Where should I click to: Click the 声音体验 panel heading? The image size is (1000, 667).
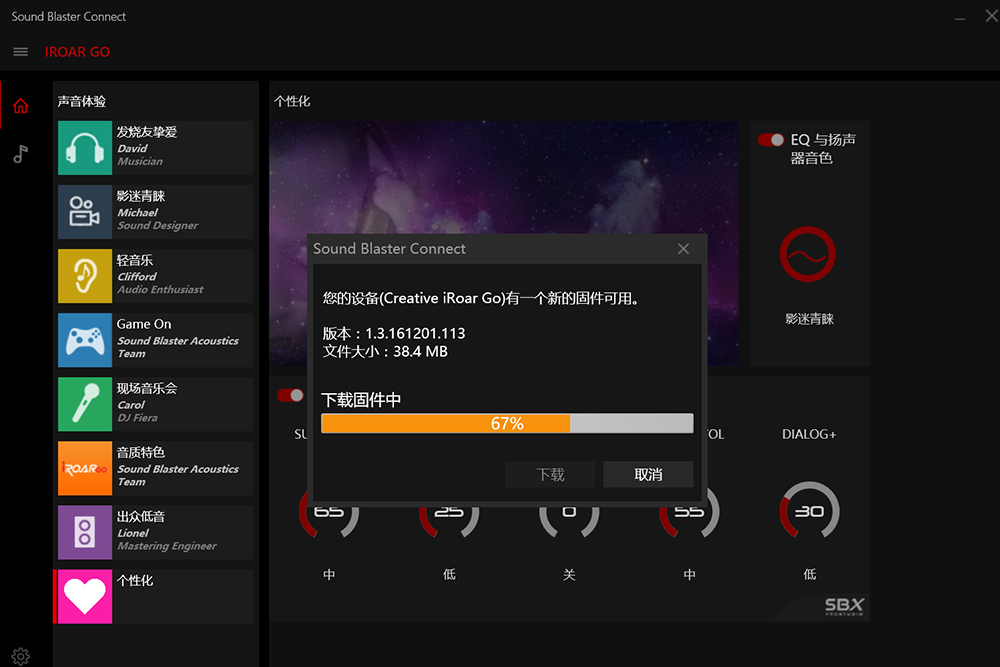[82, 101]
